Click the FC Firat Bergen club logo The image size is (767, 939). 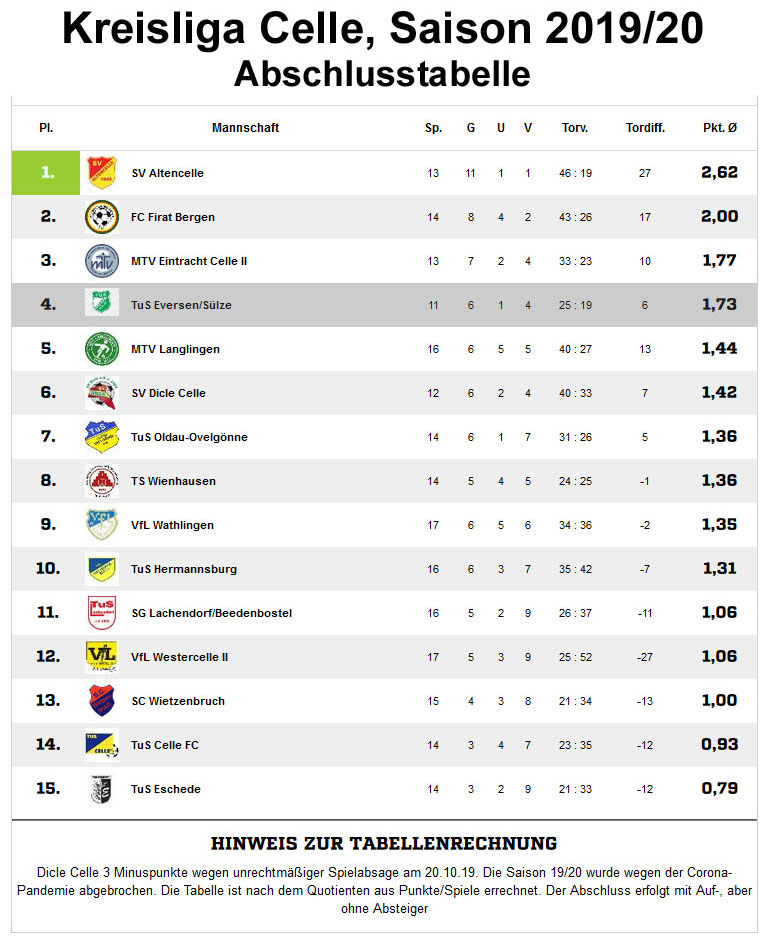click(x=102, y=217)
